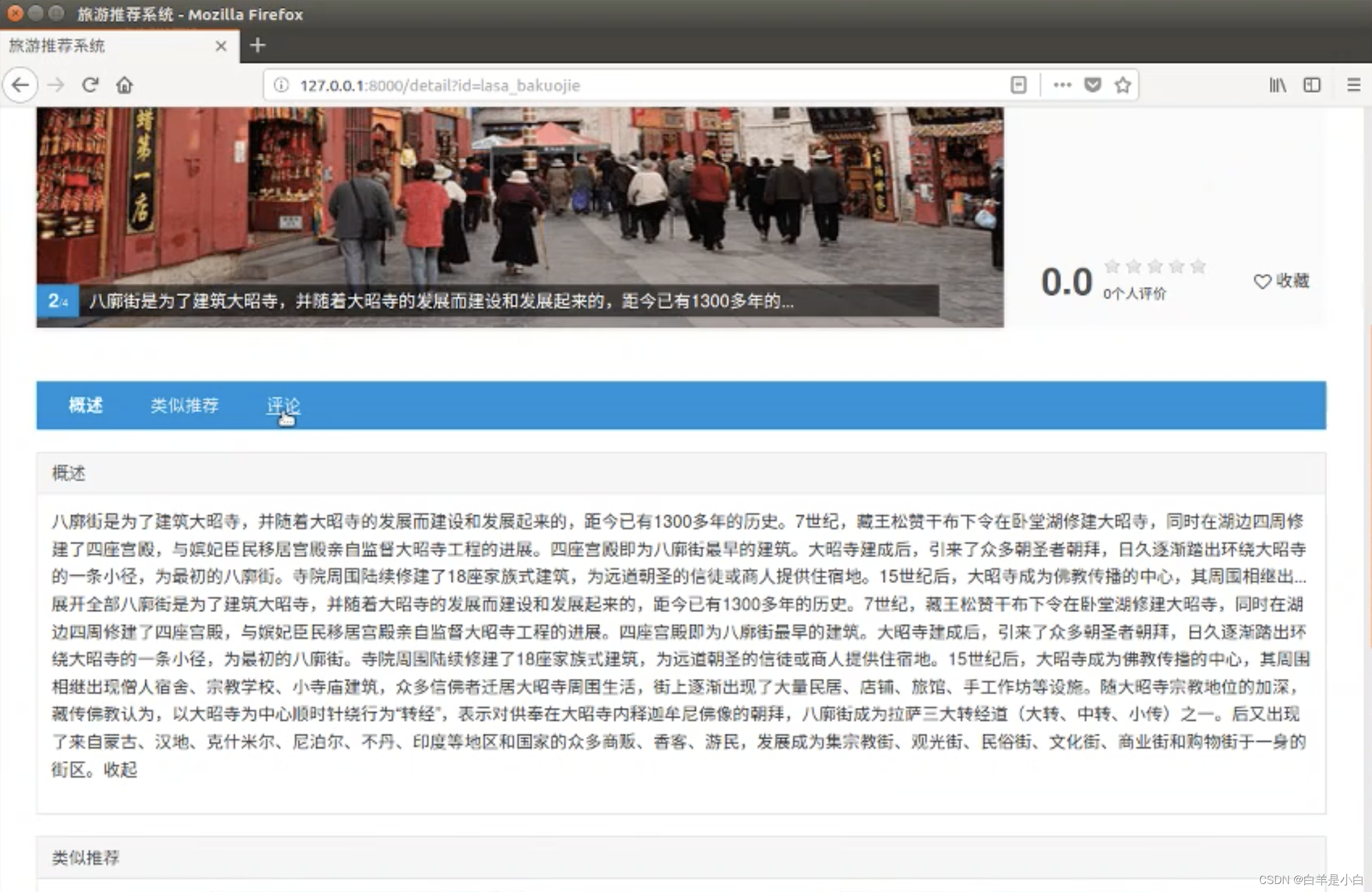1372x892 pixels.
Task: Save page to Pocket
Action: click(x=1093, y=85)
